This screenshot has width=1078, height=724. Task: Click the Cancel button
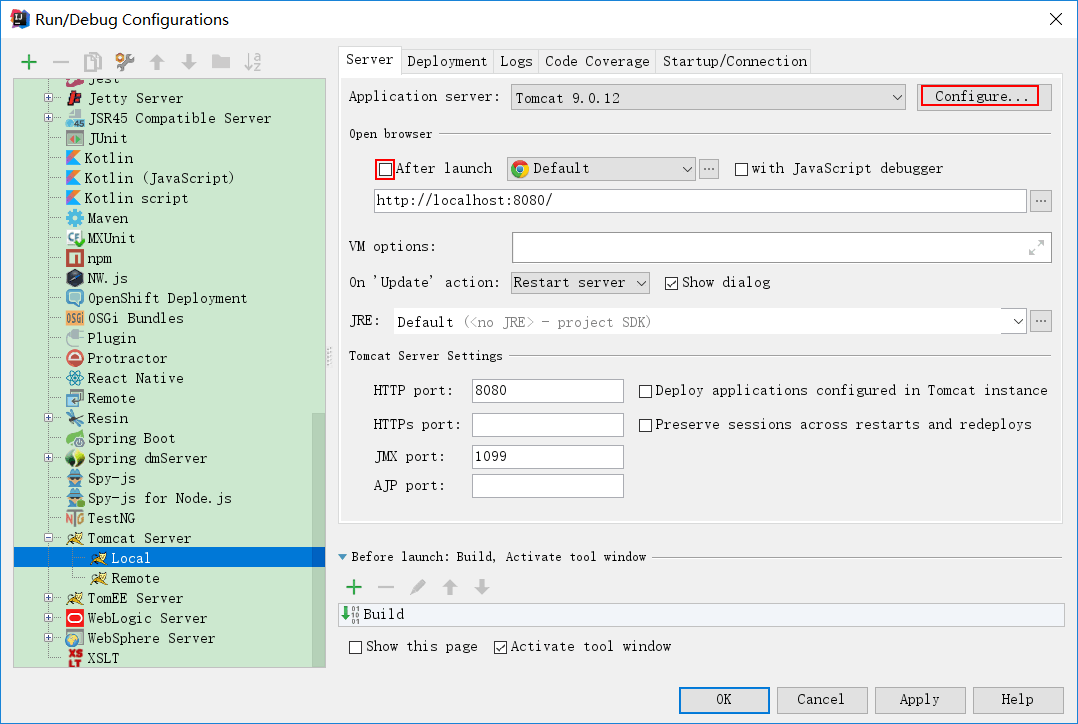[x=821, y=700]
